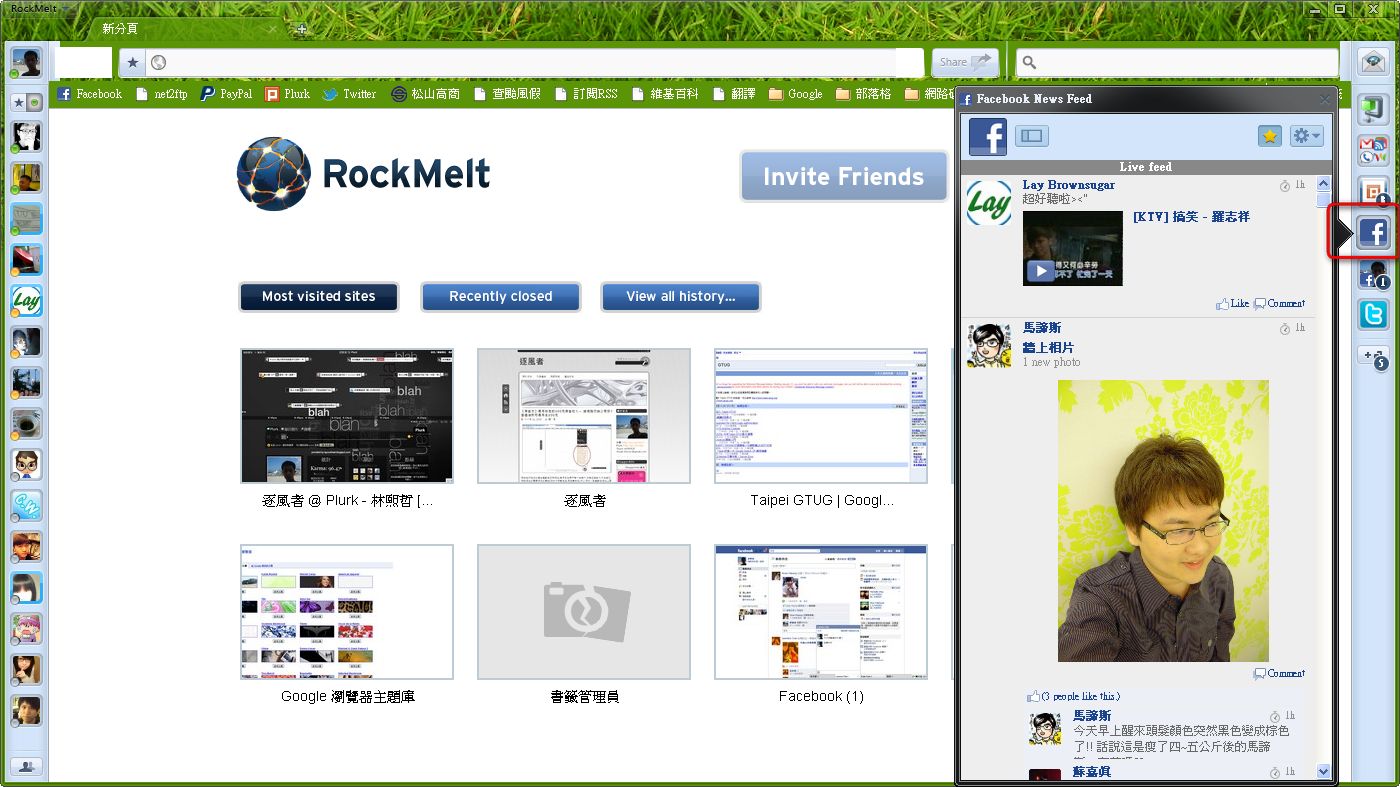The width and height of the screenshot is (1400, 787).
Task: Click your own profile avatar at top left
Action: click(26, 62)
